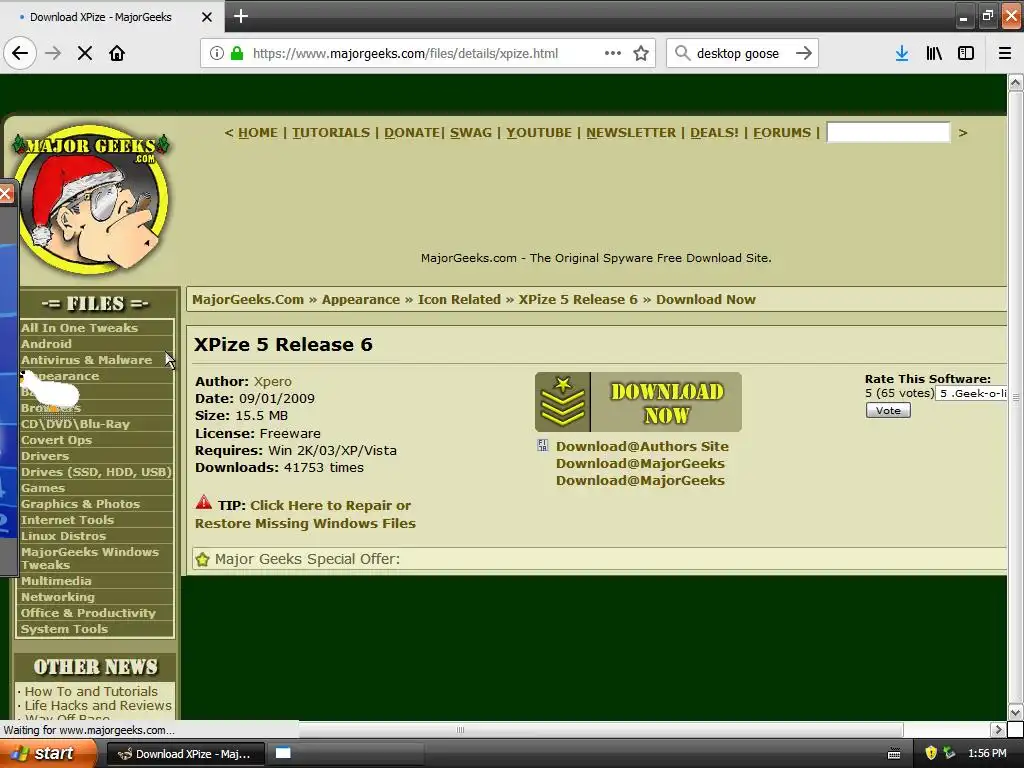Stop loading the page
Image resolution: width=1024 pixels, height=768 pixels.
point(84,53)
